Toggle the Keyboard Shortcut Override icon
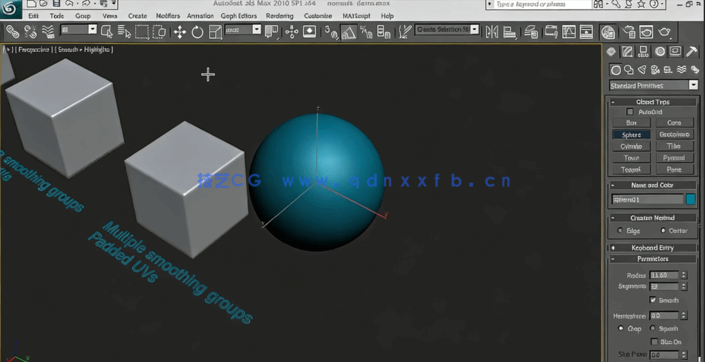This screenshot has height=362, width=705. [309, 31]
